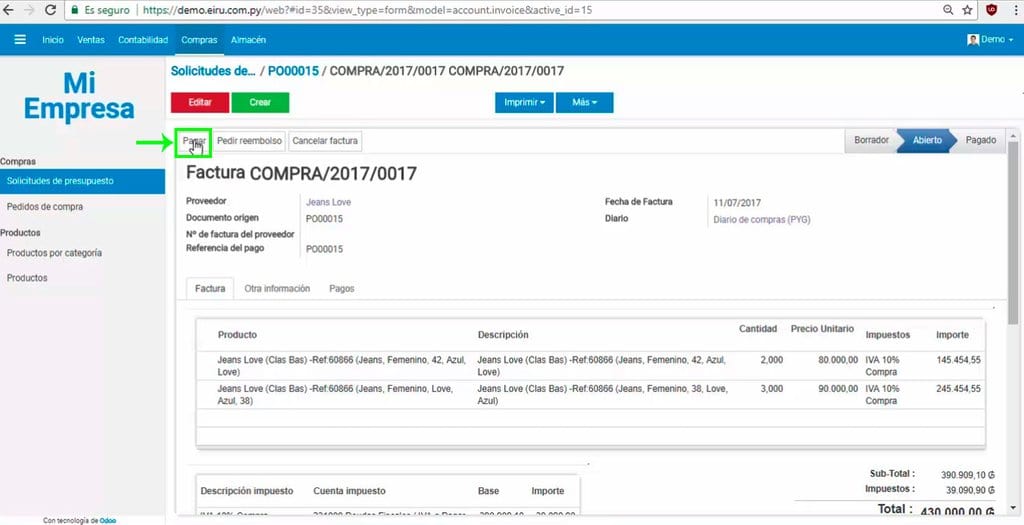The image size is (1024, 525).
Task: Open the uBlock extension icon
Action: click(x=992, y=10)
